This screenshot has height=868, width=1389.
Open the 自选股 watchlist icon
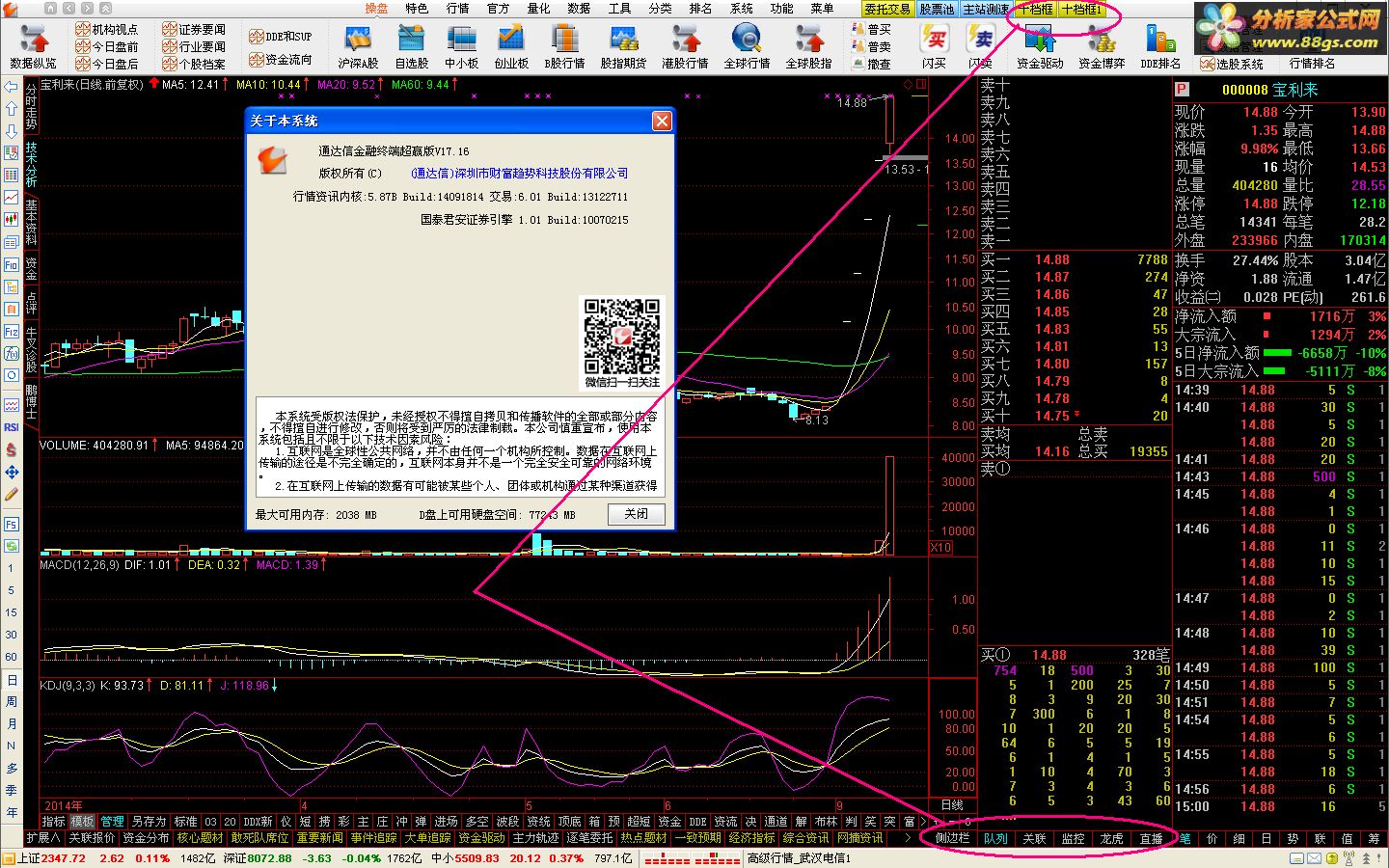click(x=412, y=46)
